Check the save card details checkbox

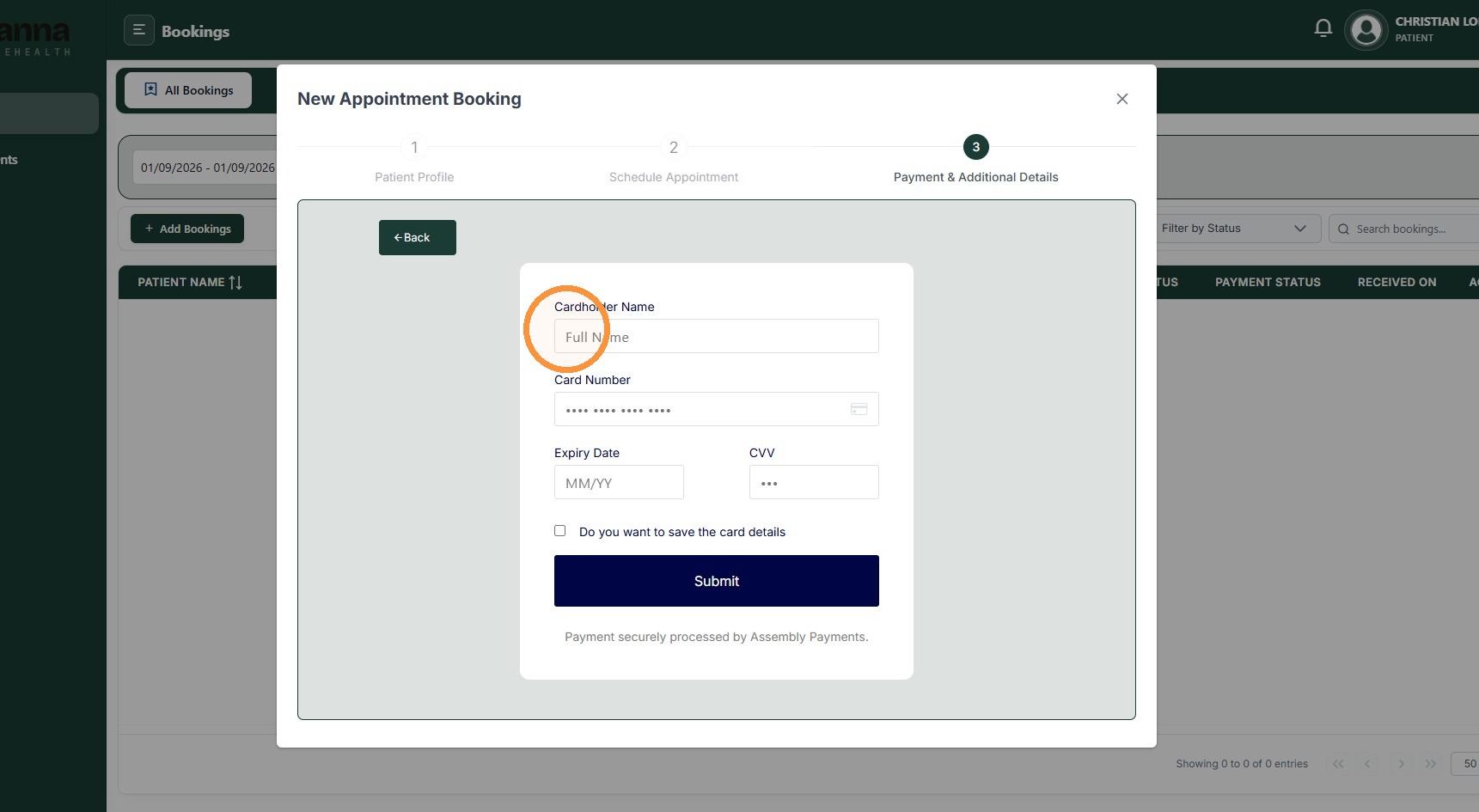[560, 531]
